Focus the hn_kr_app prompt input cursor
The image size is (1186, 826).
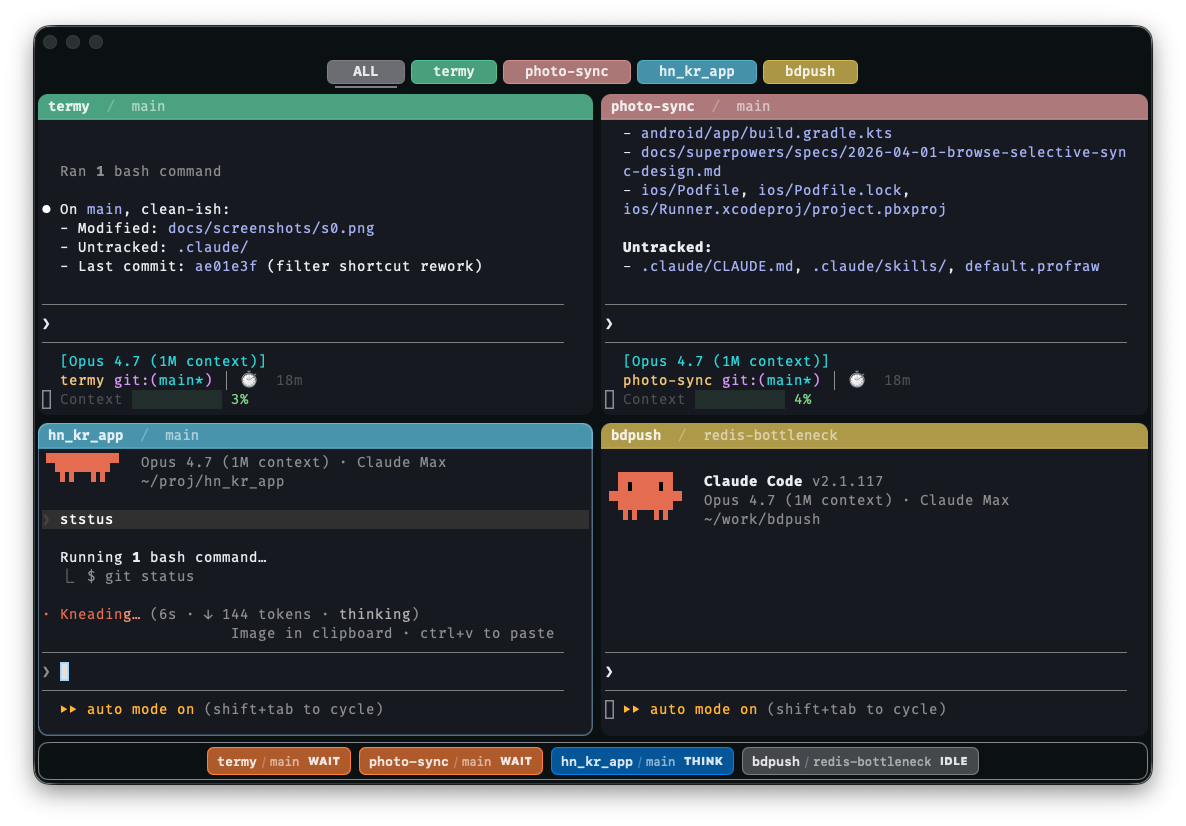[64, 672]
